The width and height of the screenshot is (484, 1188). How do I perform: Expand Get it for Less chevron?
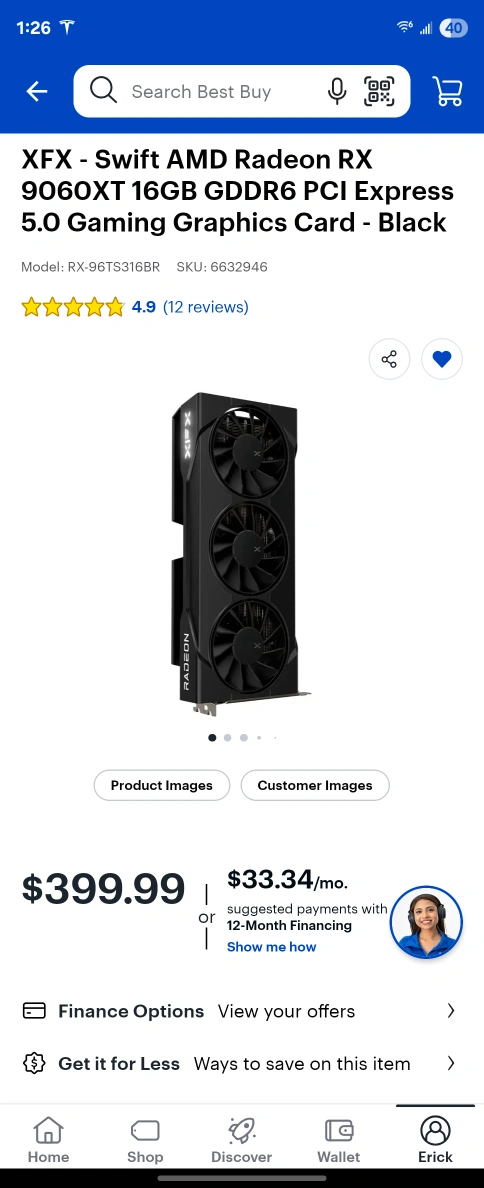tap(451, 1063)
